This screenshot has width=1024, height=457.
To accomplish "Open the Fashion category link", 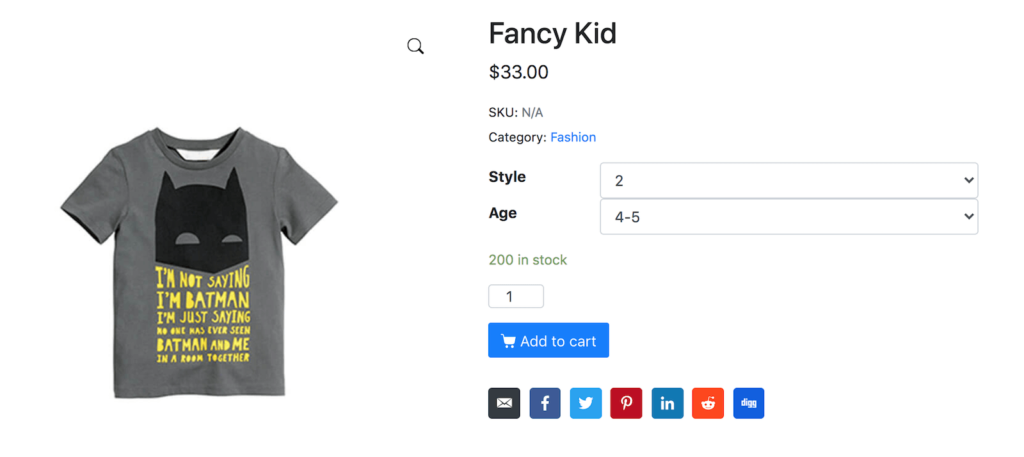I will coord(573,137).
